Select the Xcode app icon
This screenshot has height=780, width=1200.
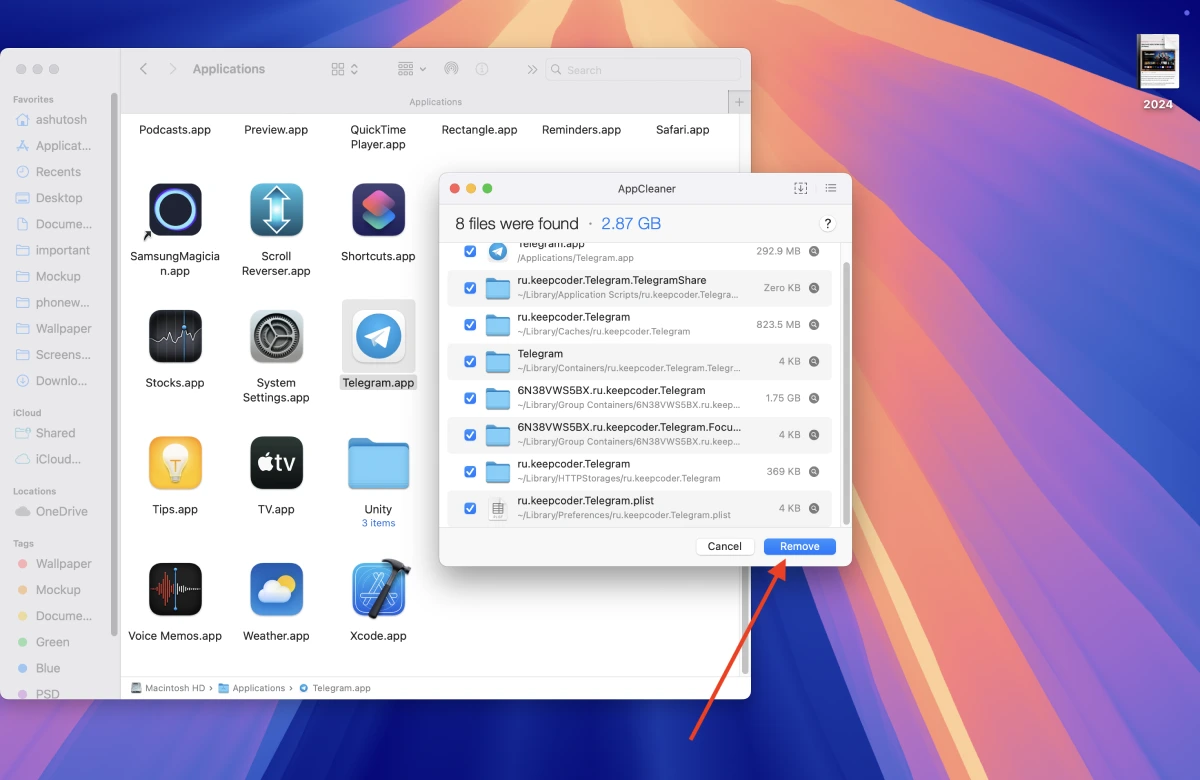coord(380,588)
